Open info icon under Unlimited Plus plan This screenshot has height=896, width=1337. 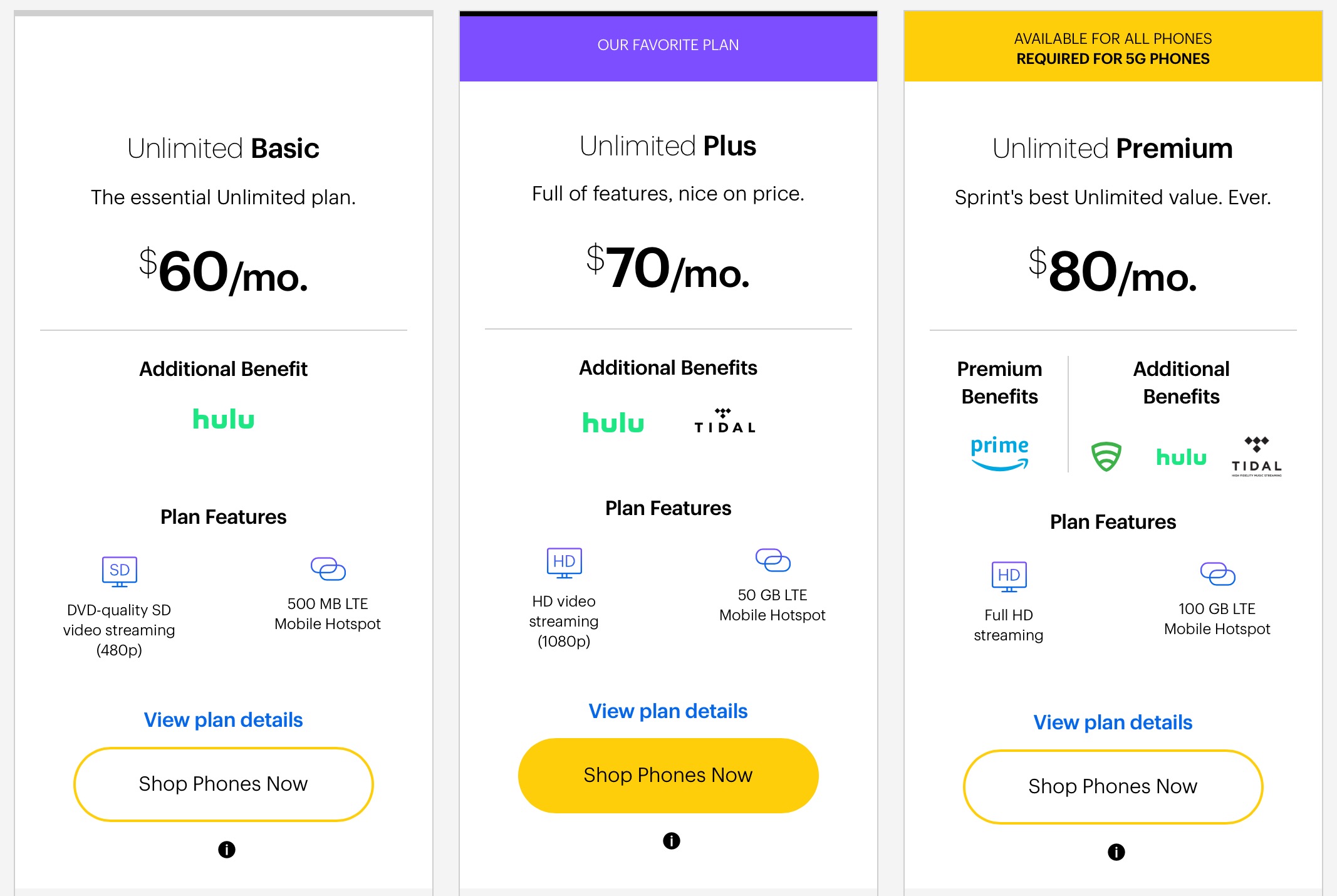coord(671,841)
